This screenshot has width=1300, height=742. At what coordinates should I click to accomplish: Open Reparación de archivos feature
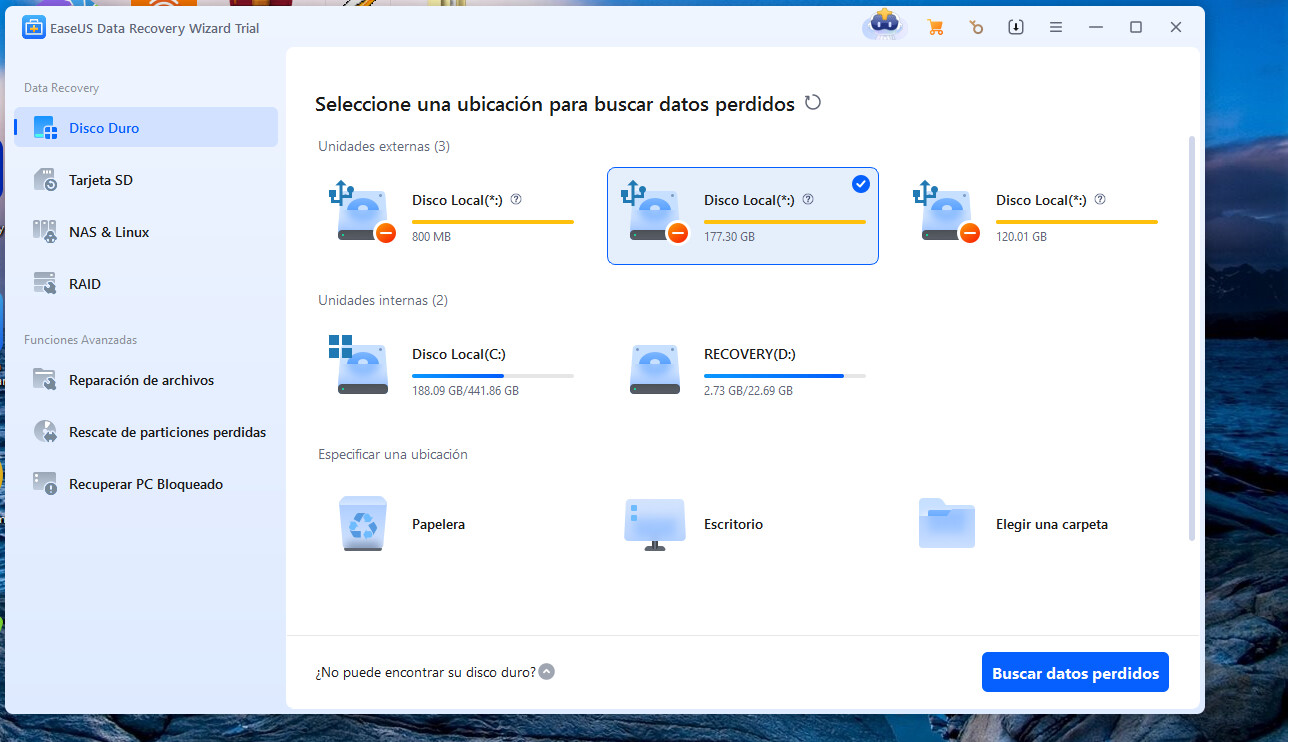[x=140, y=380]
